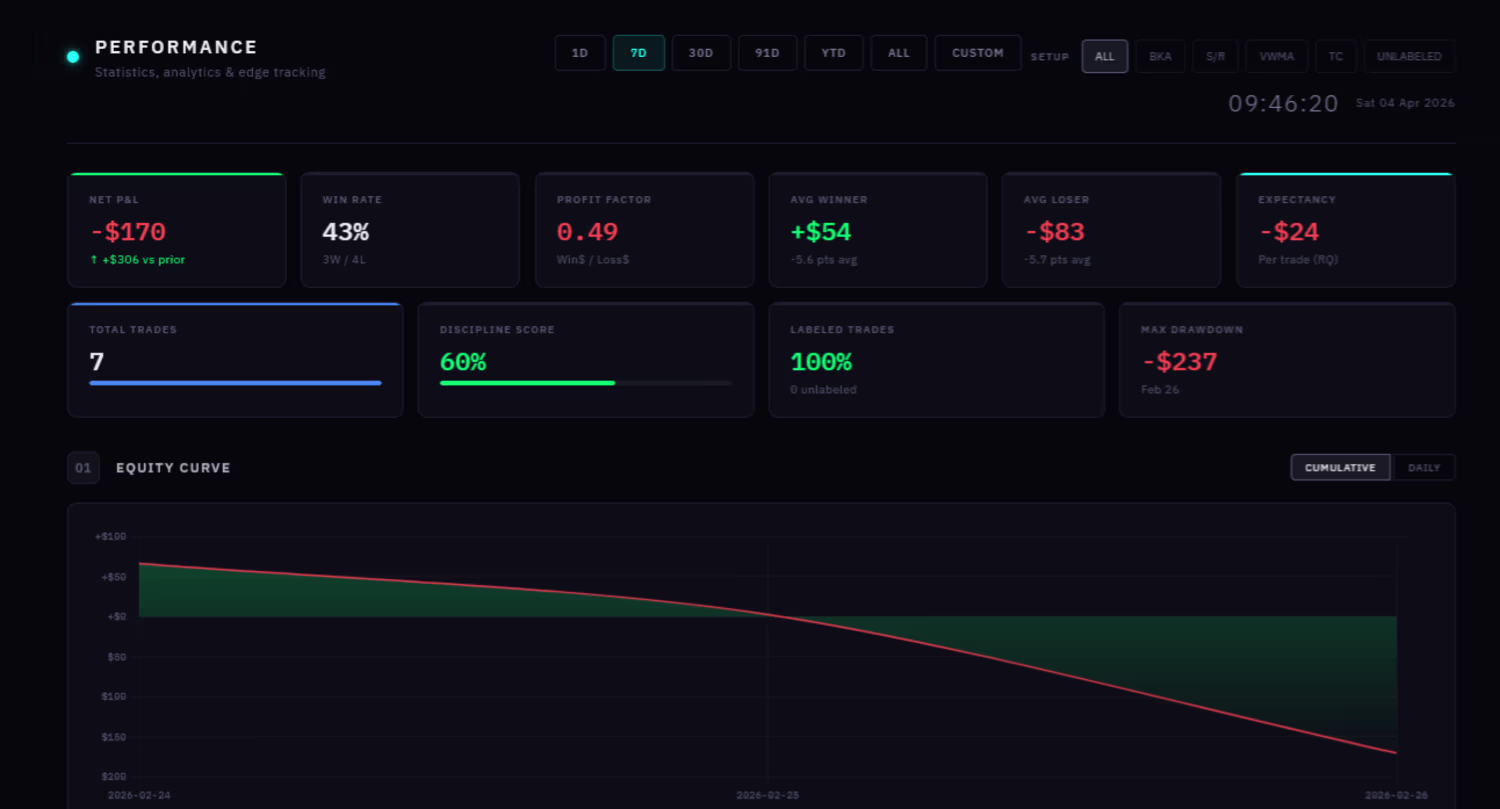Click the Win$ / Loss$ text

click(x=593, y=260)
